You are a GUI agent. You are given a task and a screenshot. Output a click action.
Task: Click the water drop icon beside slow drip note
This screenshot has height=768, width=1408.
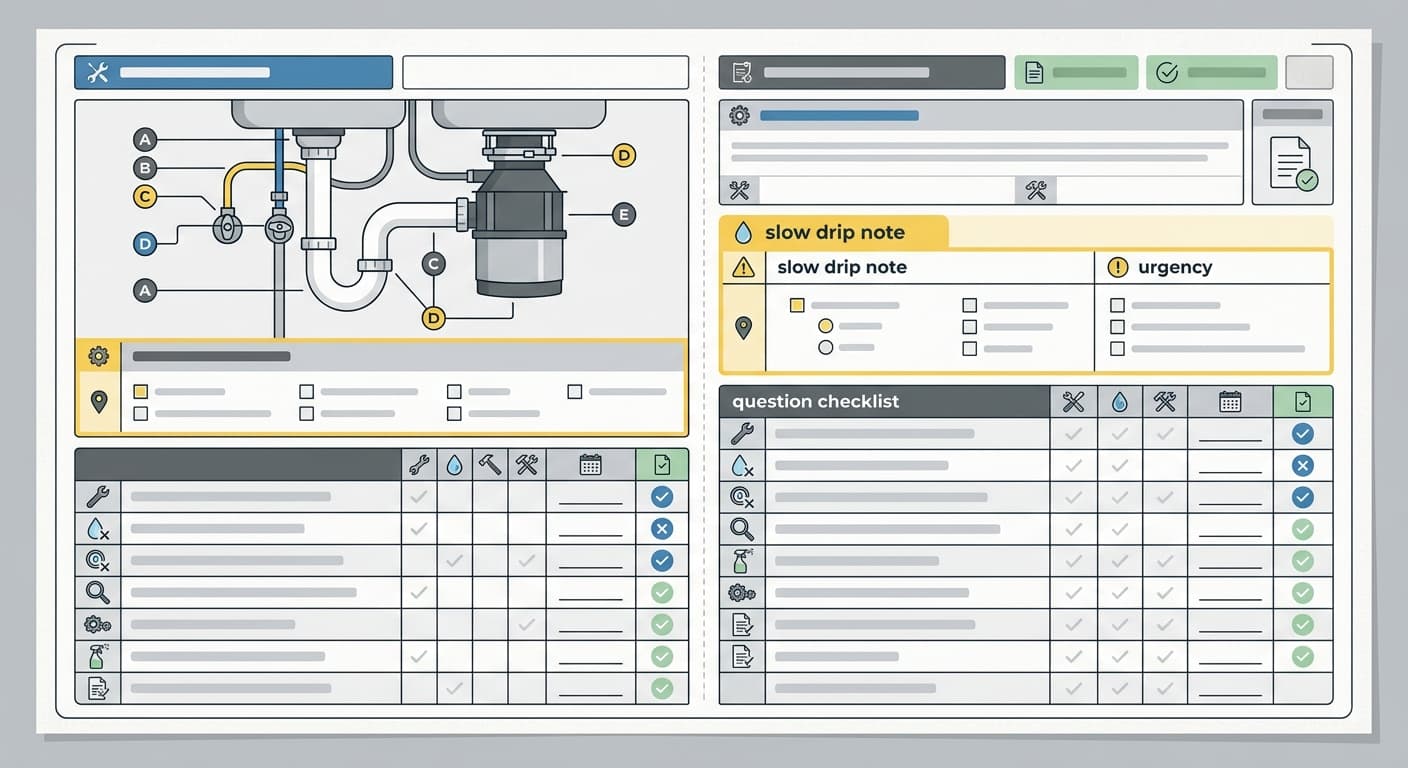tap(743, 232)
